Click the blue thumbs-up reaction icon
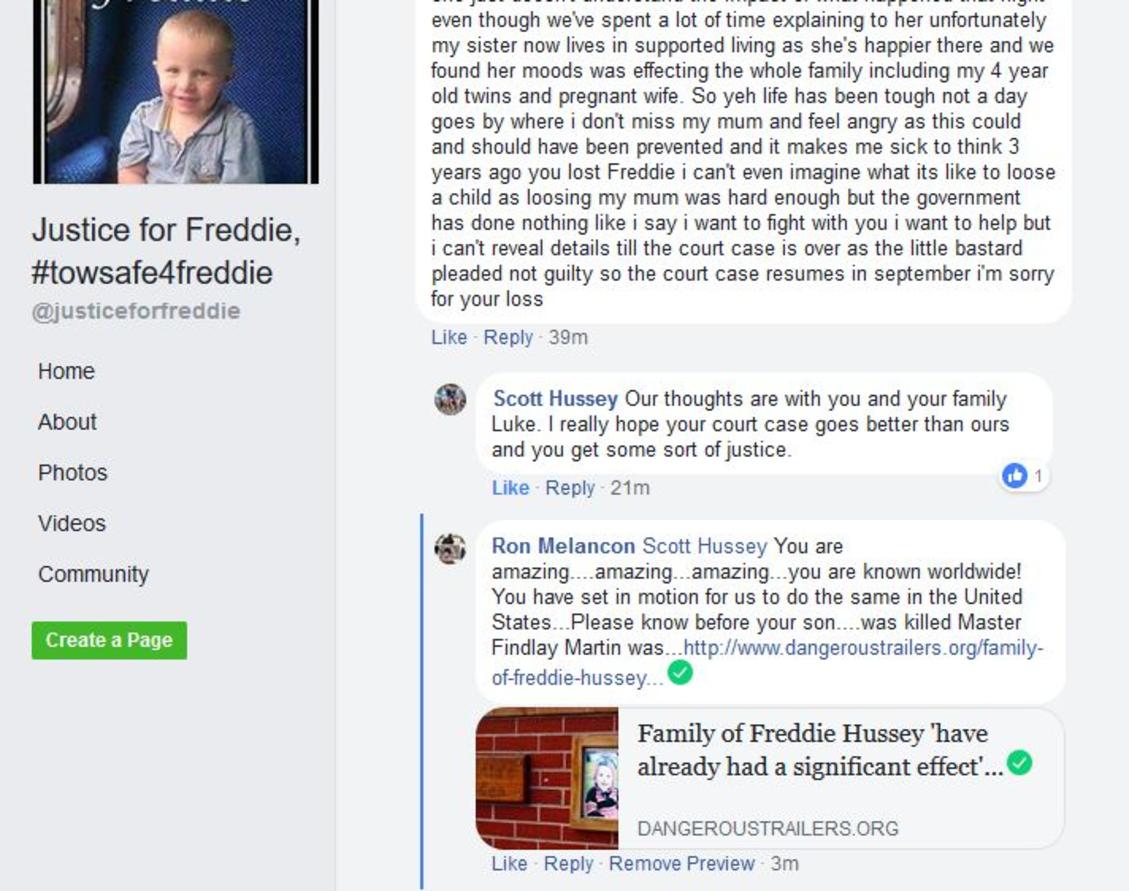The height and width of the screenshot is (891, 1129). click(1015, 475)
